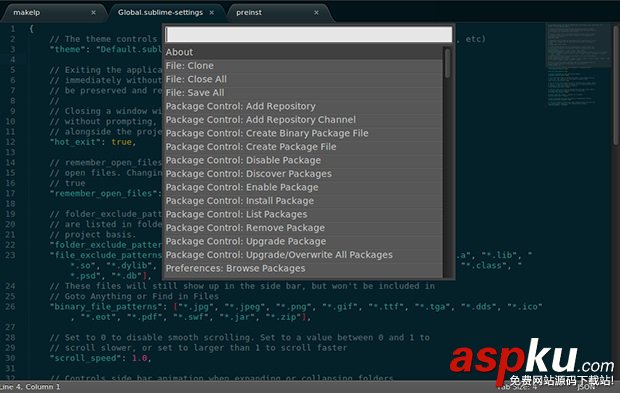620x393 pixels.
Task: Close the Global.sublime-settings tab
Action: pos(212,13)
